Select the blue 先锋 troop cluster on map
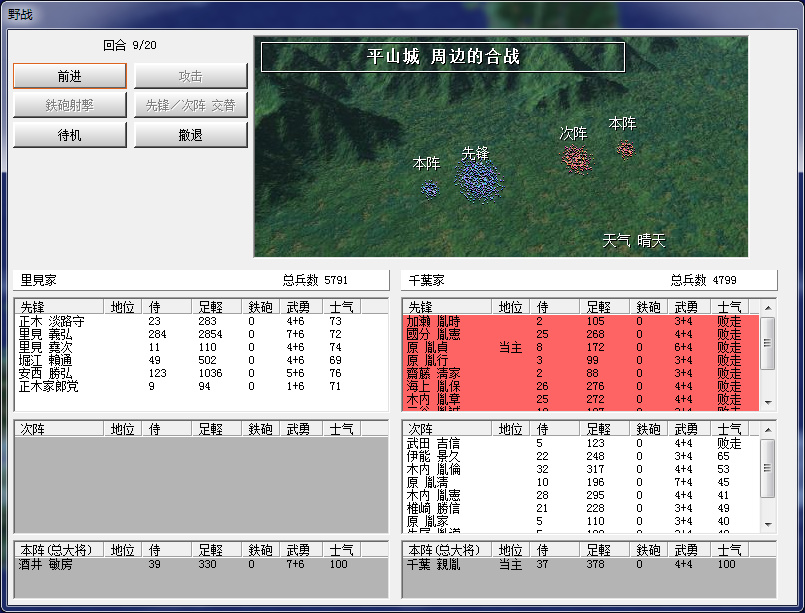The image size is (805, 613). tap(479, 181)
